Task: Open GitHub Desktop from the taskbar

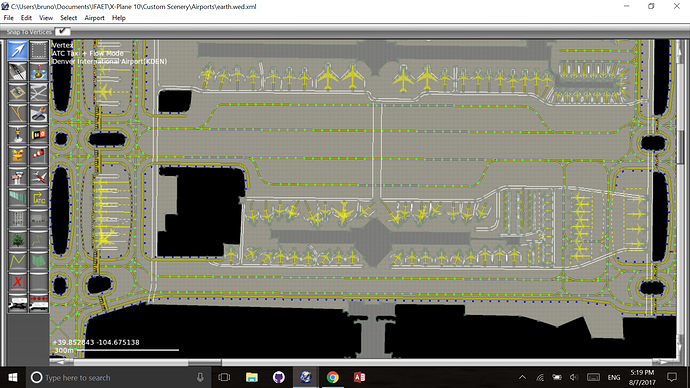Action: point(279,377)
